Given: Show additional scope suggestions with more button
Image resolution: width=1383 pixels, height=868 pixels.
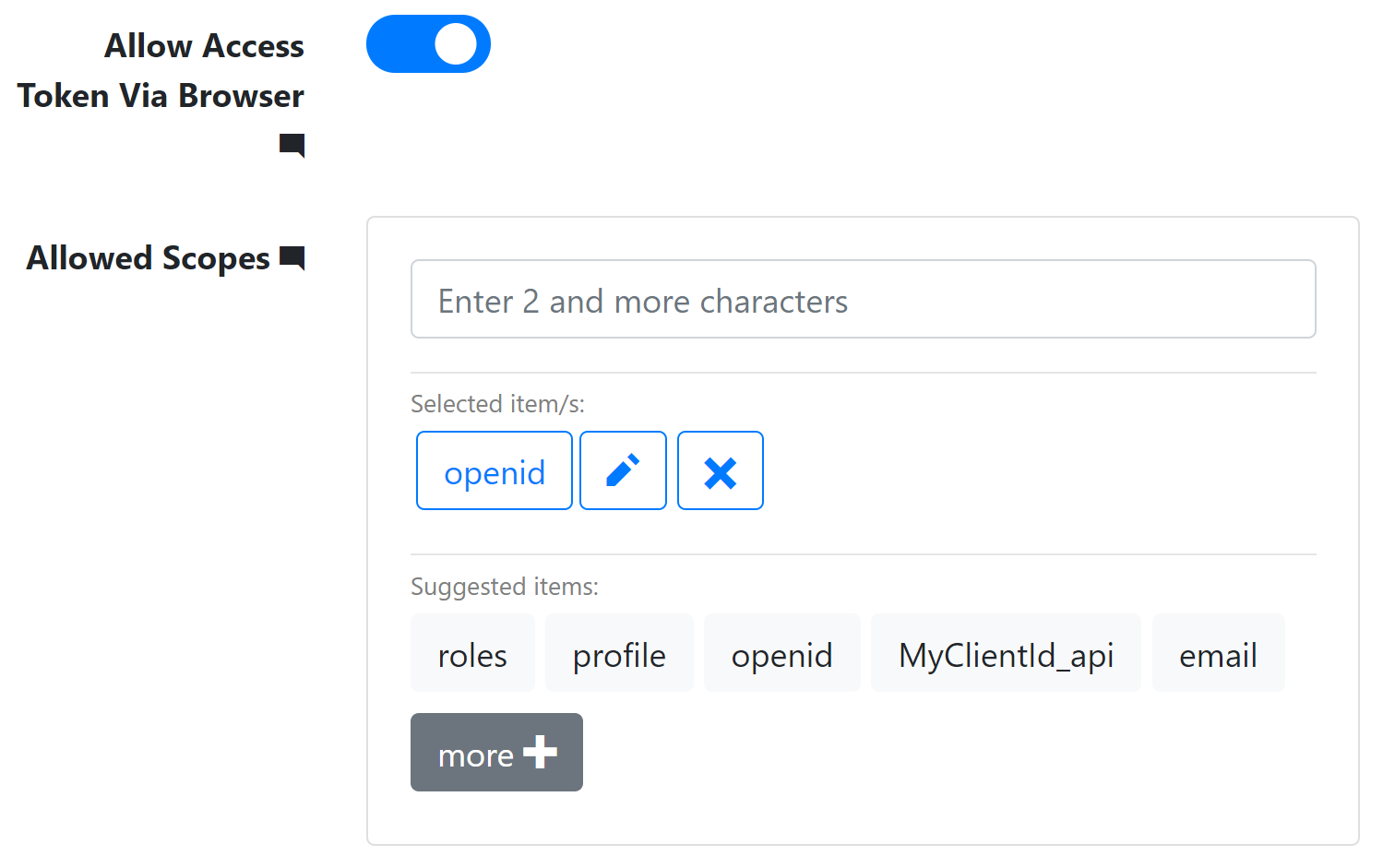Looking at the screenshot, I should [496, 752].
